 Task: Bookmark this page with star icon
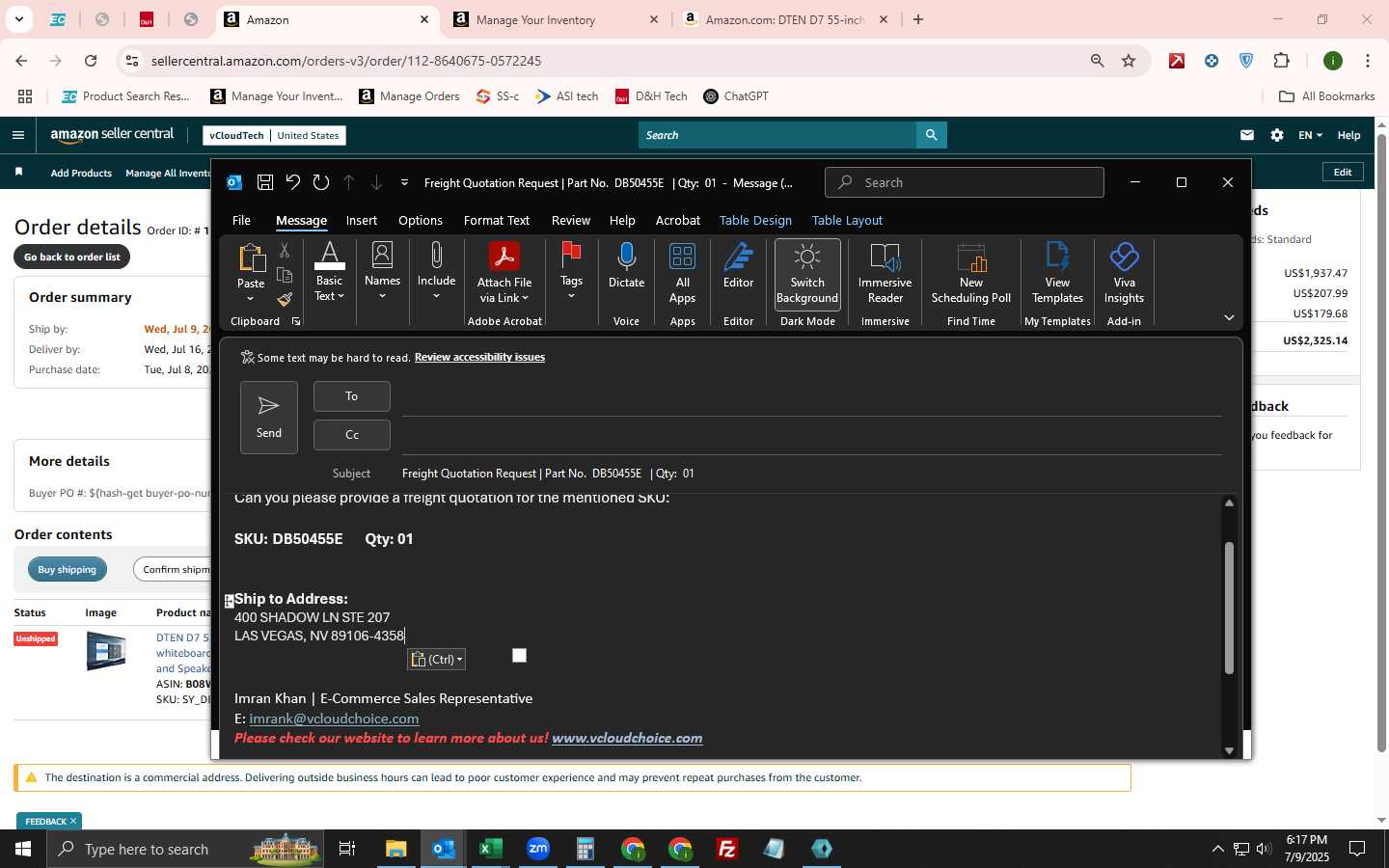click(x=1129, y=61)
